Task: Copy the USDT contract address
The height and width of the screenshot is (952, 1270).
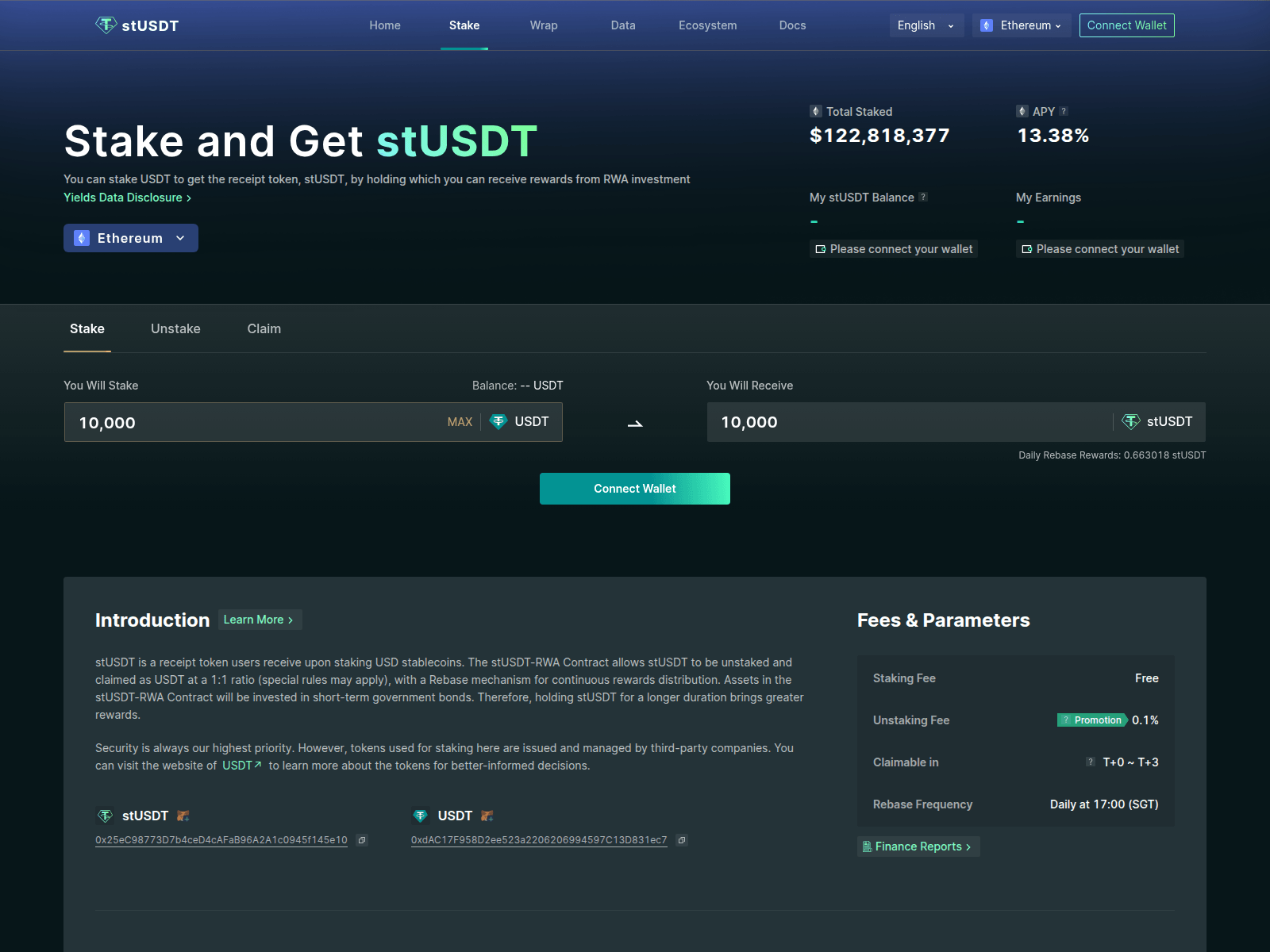Action: [x=682, y=840]
